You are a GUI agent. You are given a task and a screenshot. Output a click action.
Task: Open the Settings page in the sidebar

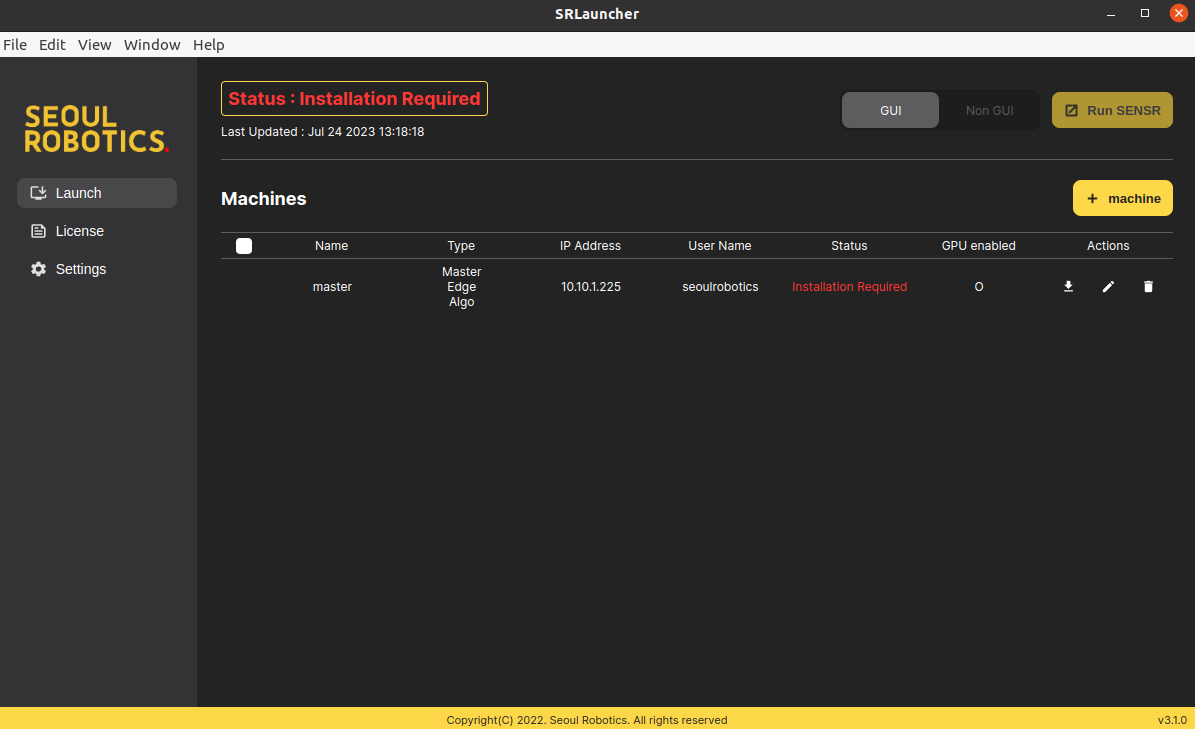(97, 269)
